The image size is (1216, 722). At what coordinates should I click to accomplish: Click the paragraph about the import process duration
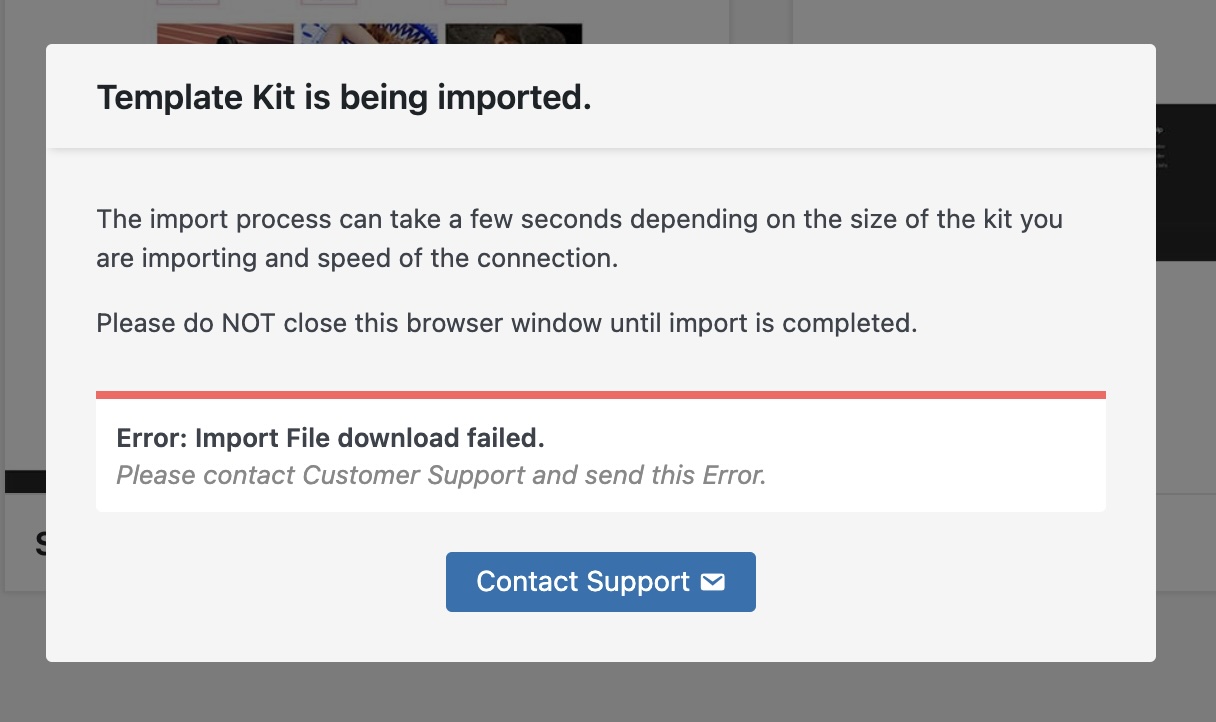point(579,238)
